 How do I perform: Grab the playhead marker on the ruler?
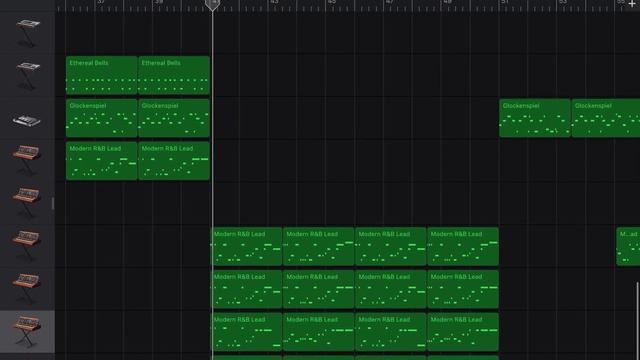coord(212,5)
